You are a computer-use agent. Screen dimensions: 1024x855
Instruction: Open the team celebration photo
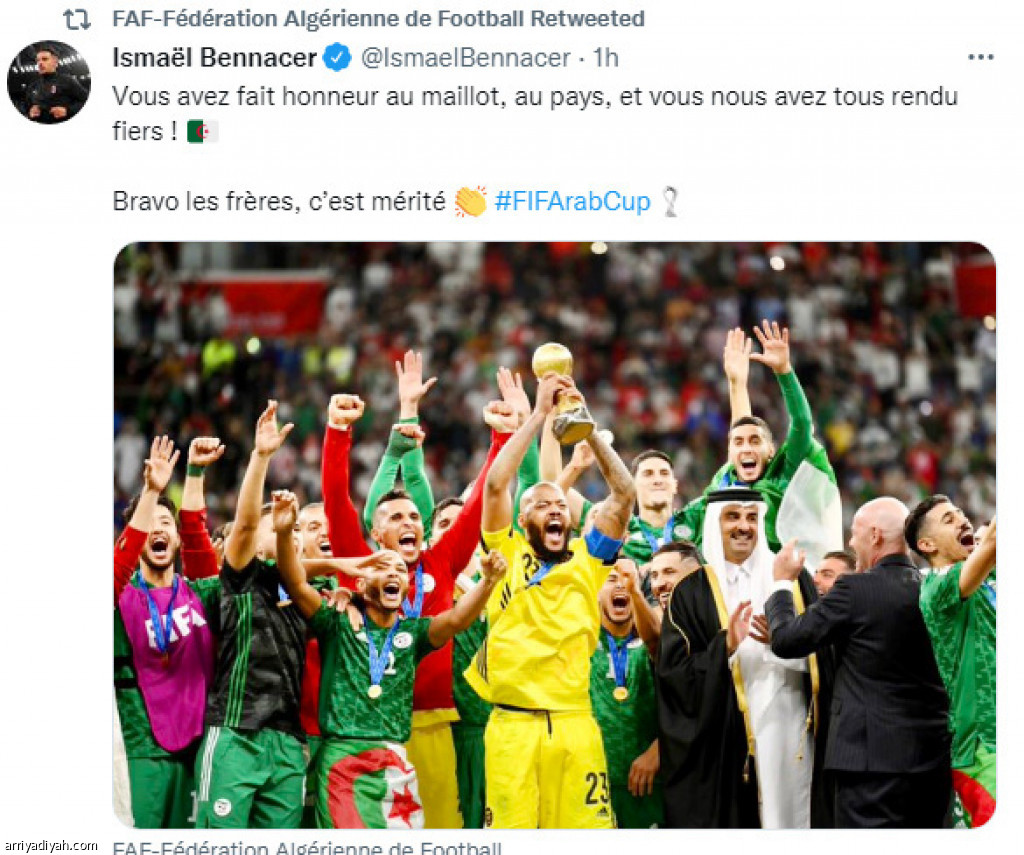coord(554,535)
